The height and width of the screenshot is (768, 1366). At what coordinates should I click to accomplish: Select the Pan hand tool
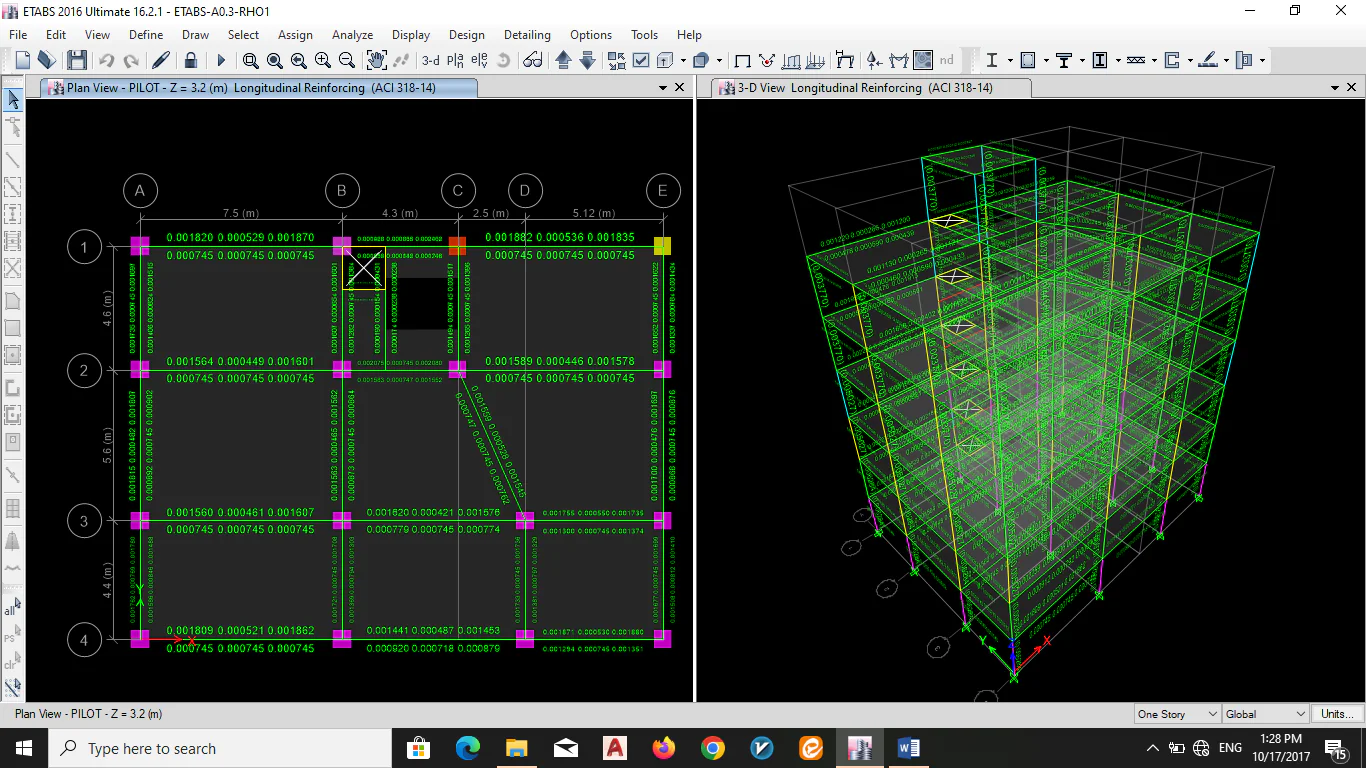[x=376, y=60]
